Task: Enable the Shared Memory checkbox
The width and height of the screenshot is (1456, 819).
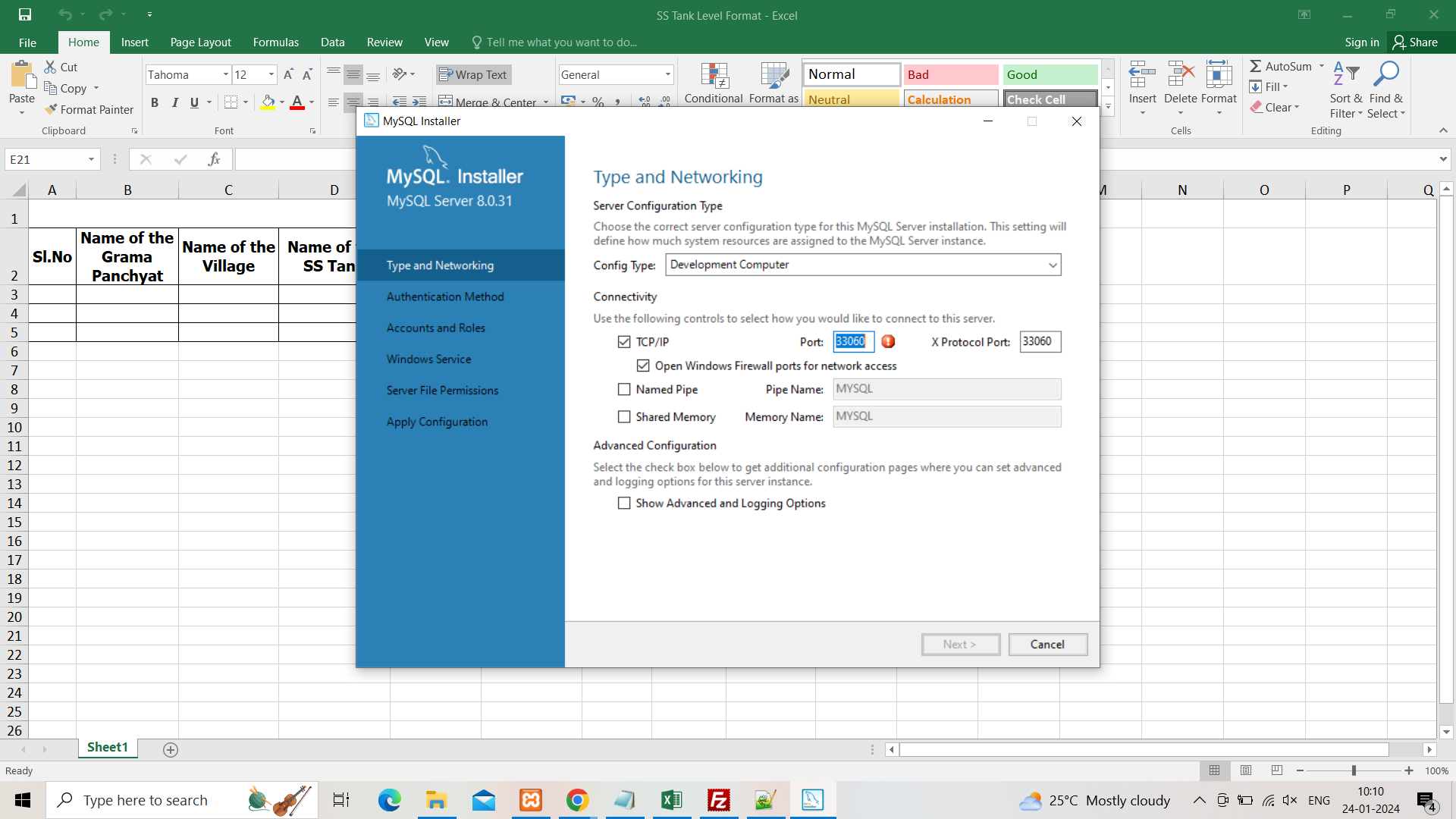Action: coord(624,417)
